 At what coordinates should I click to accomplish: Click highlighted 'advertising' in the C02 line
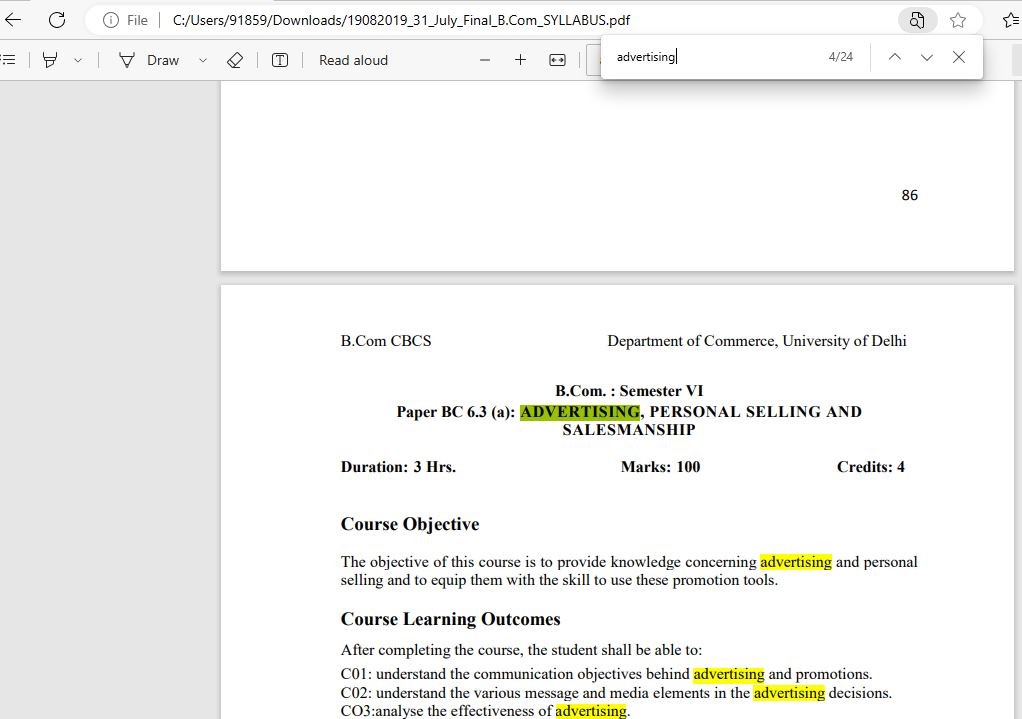pos(789,693)
